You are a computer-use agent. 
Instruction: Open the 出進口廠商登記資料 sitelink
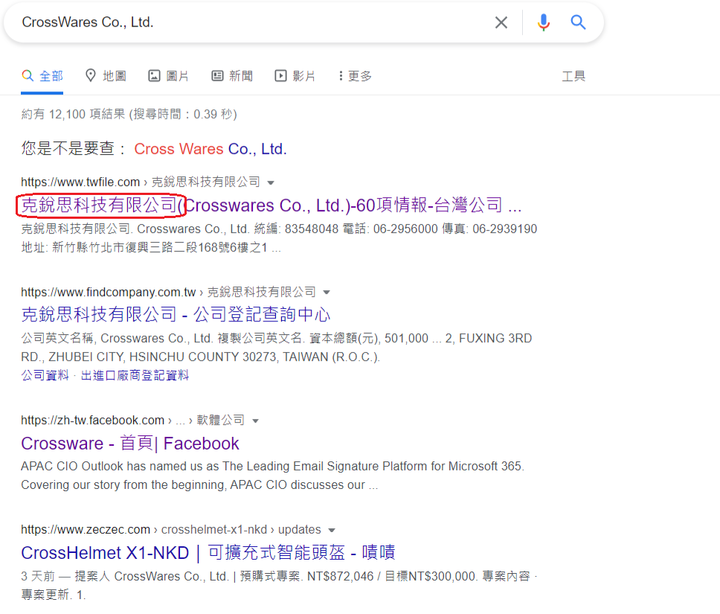click(135, 375)
